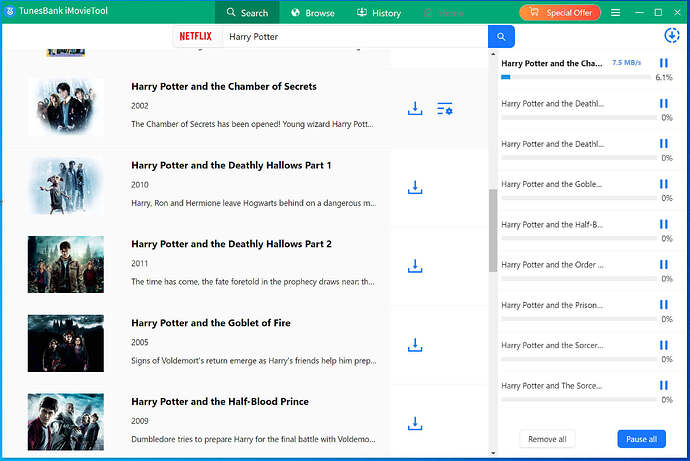
Task: Switch to the Browse tab
Action: click(x=312, y=13)
